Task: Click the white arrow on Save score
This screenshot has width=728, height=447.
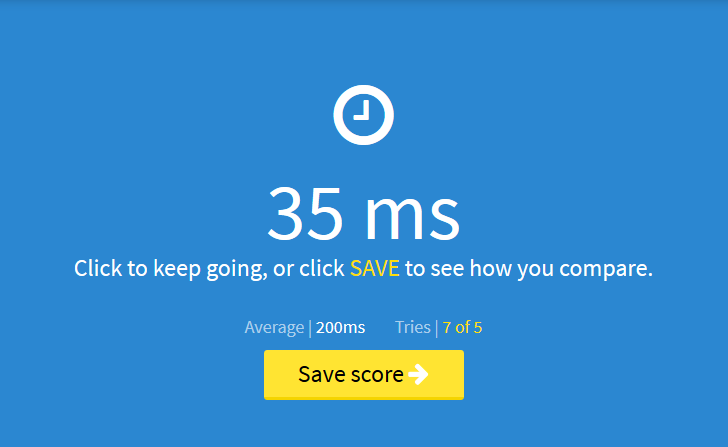Action: point(418,374)
